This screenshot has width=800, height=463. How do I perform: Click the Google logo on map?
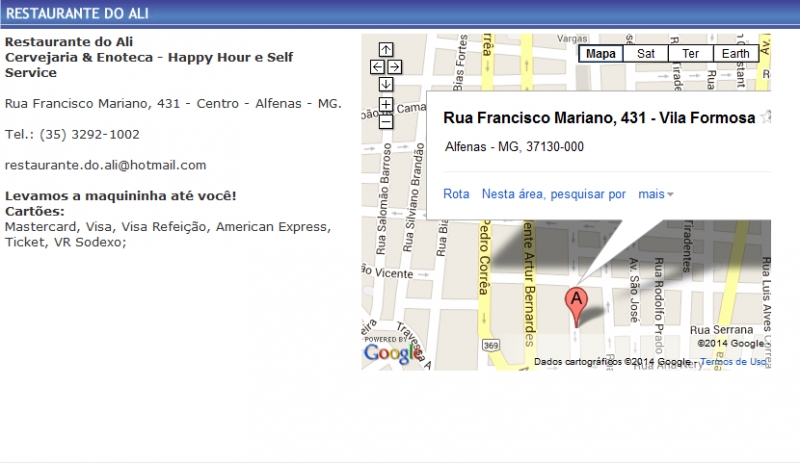pos(392,352)
